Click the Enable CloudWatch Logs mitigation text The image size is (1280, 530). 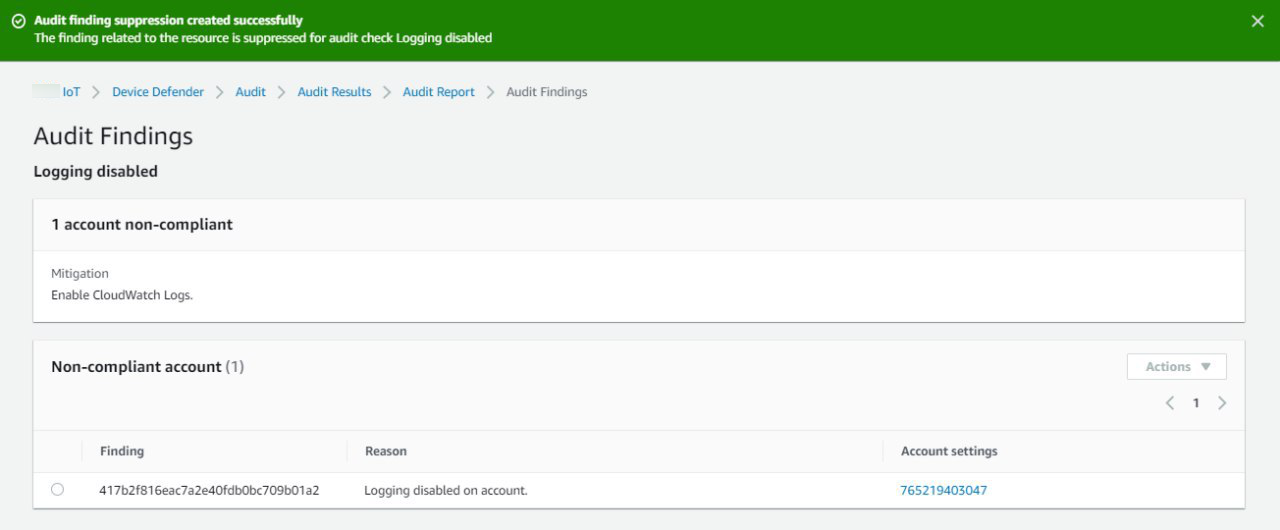[121, 295]
